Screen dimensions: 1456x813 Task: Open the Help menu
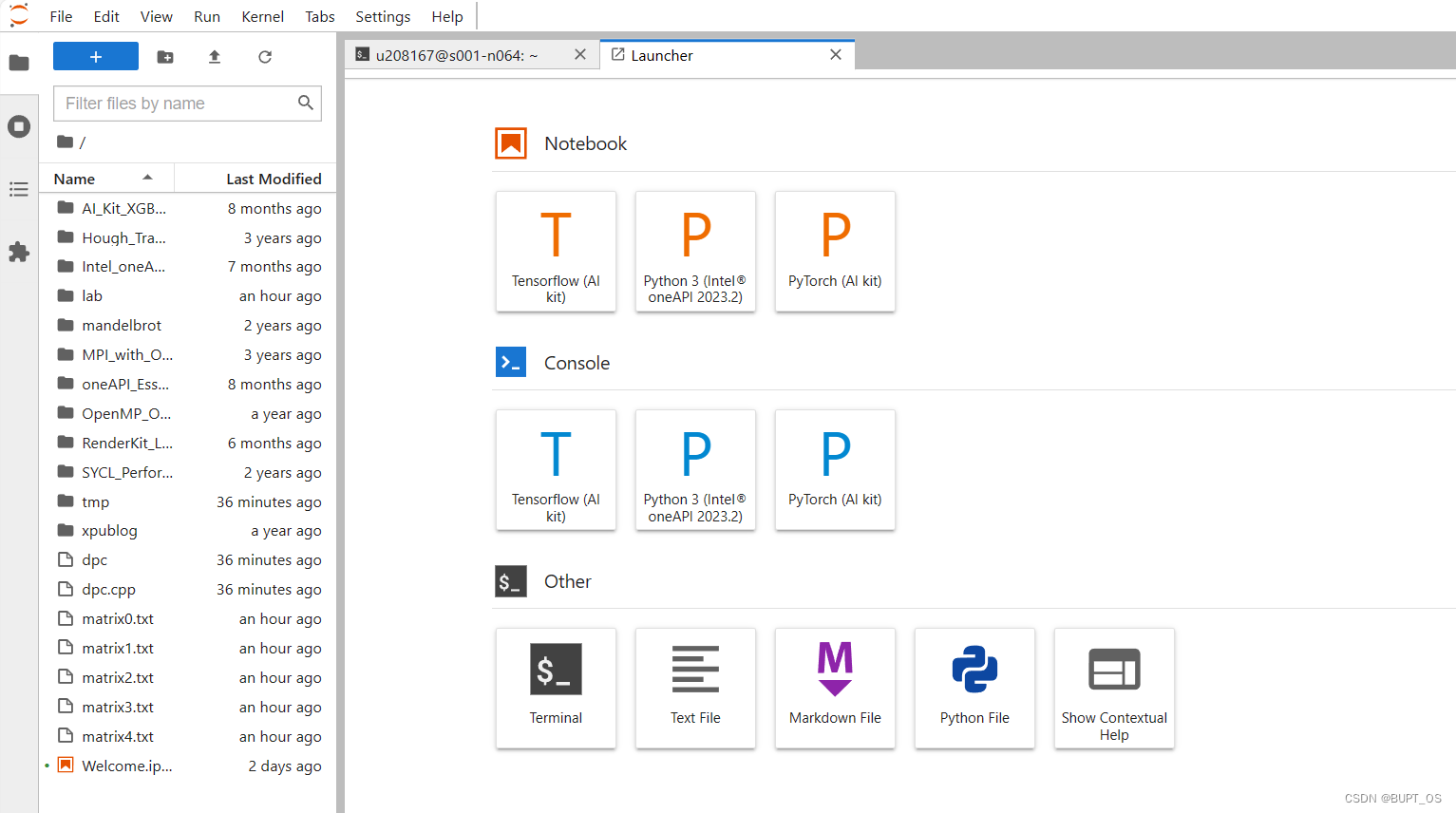click(447, 16)
